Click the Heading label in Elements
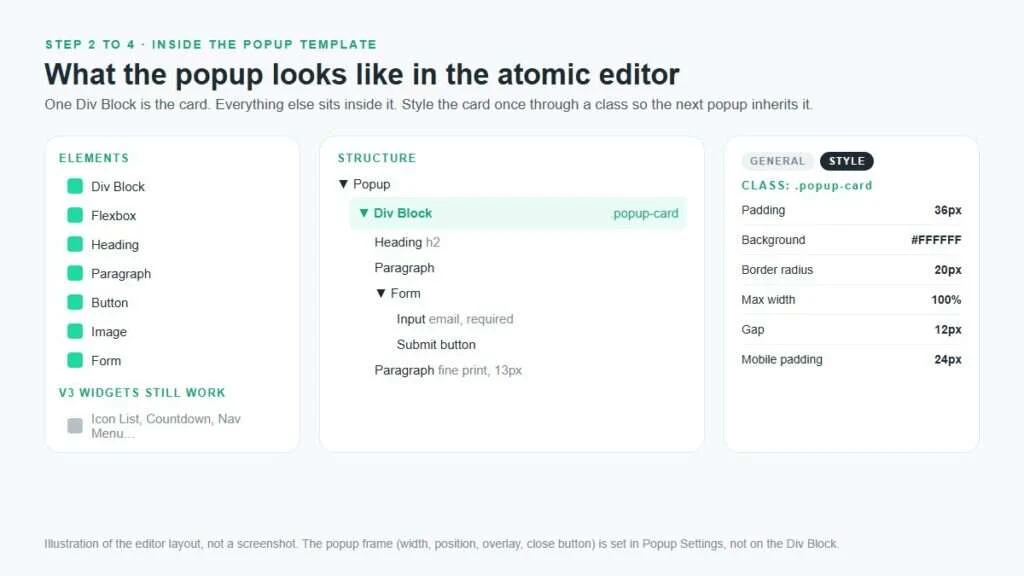 [115, 245]
